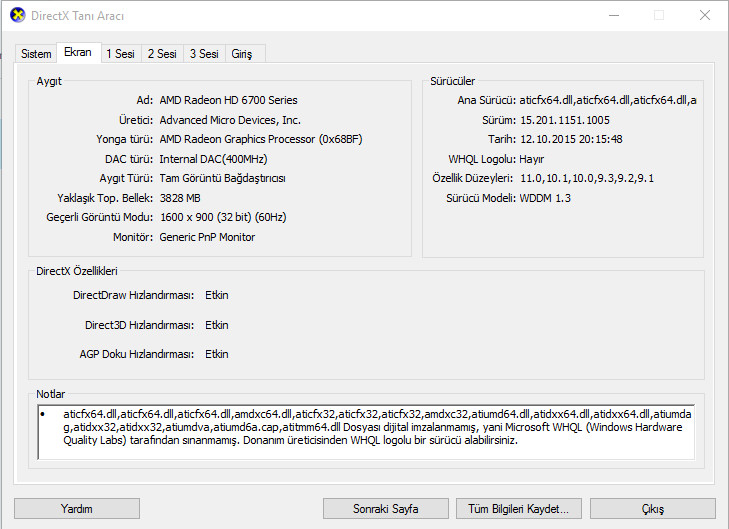The height and width of the screenshot is (529, 729).
Task: Switch to the Sistem tab
Action: 36,54
